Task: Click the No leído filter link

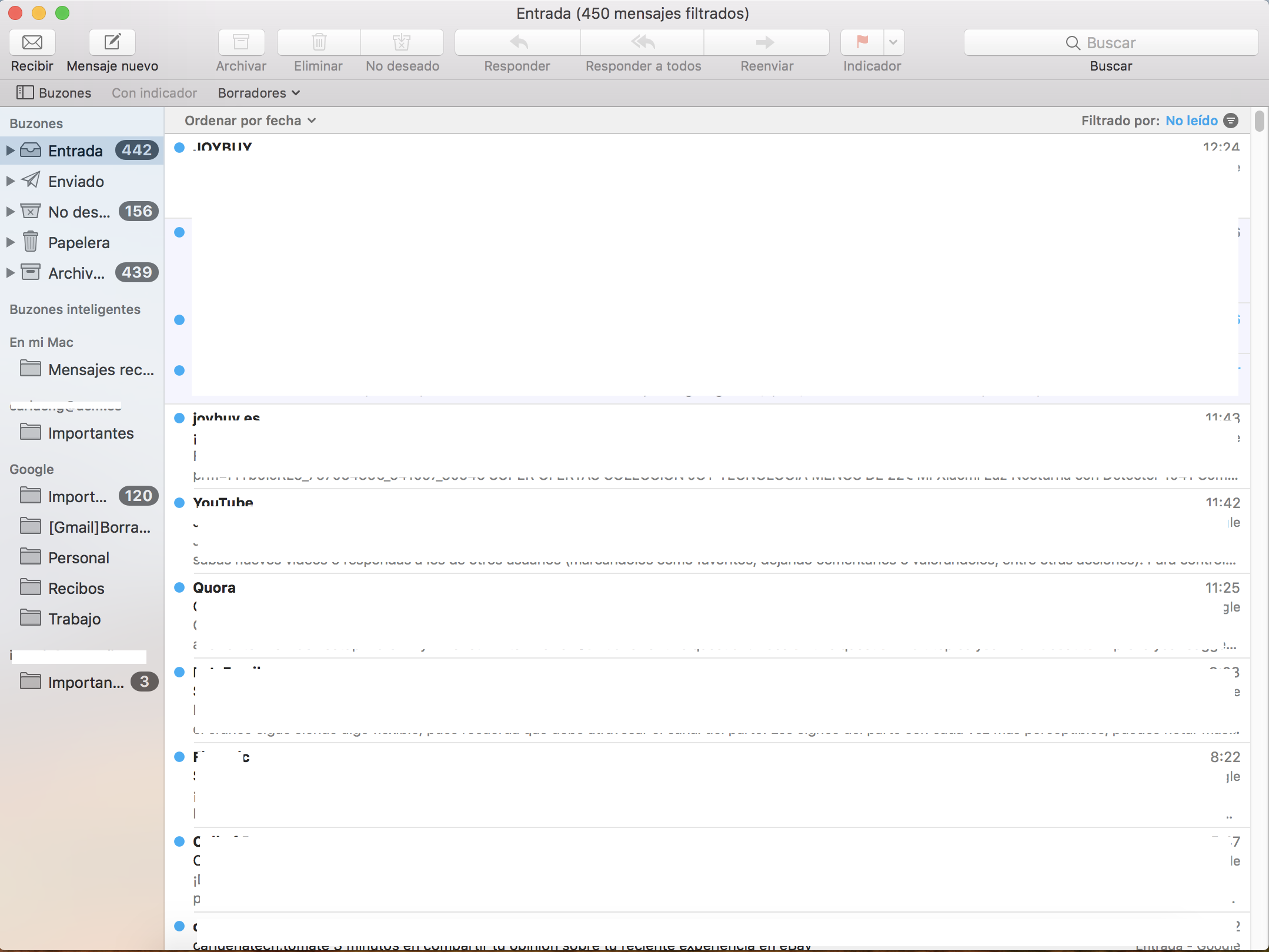Action: coord(1191,121)
